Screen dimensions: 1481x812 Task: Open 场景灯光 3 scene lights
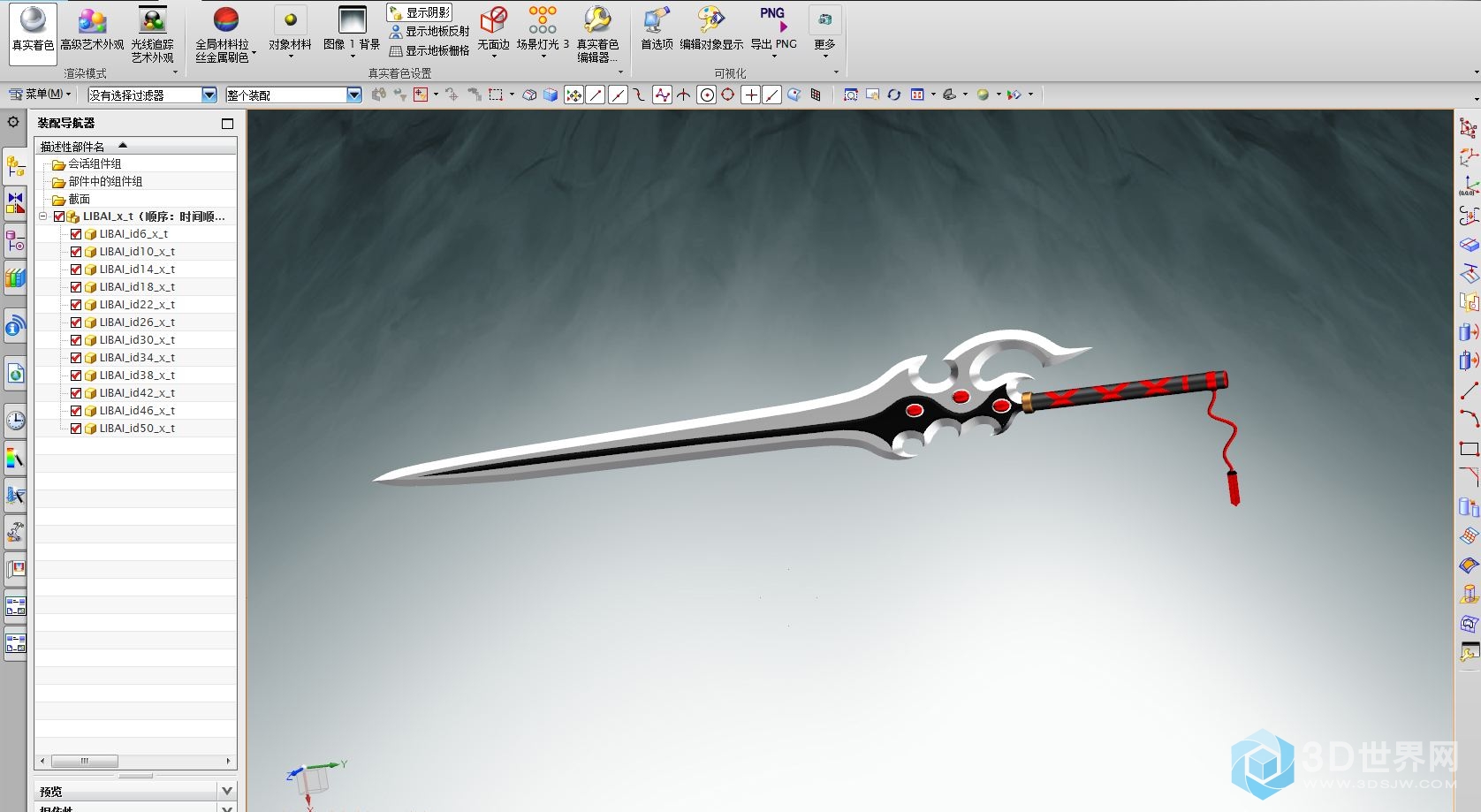pos(543,33)
